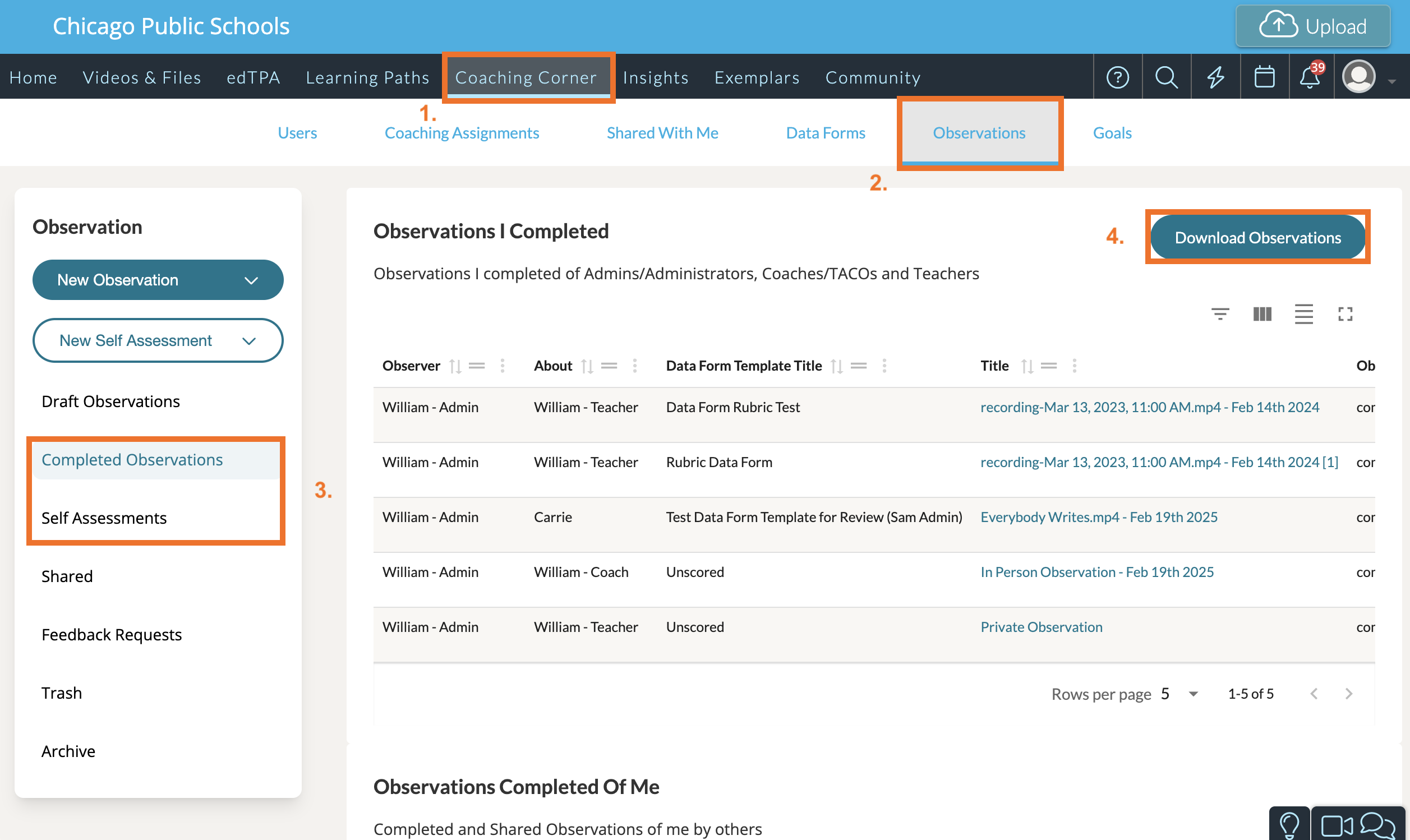Screen dimensions: 1410x840
Task: Click the table filter icon
Action: pos(1220,313)
